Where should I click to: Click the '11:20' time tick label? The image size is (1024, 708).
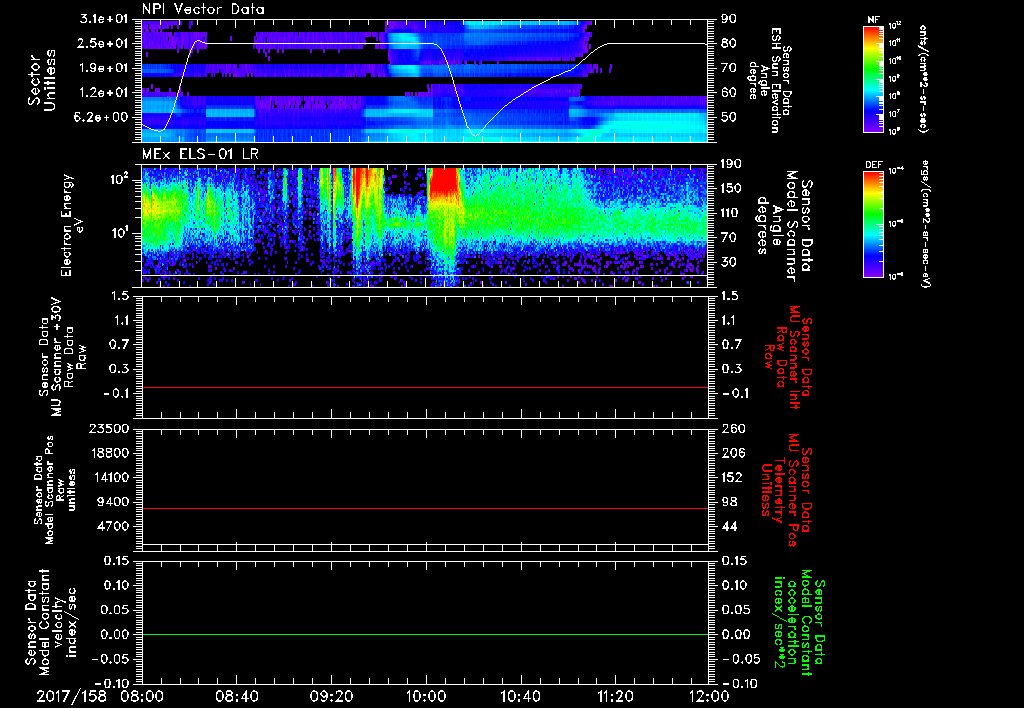tap(615, 696)
